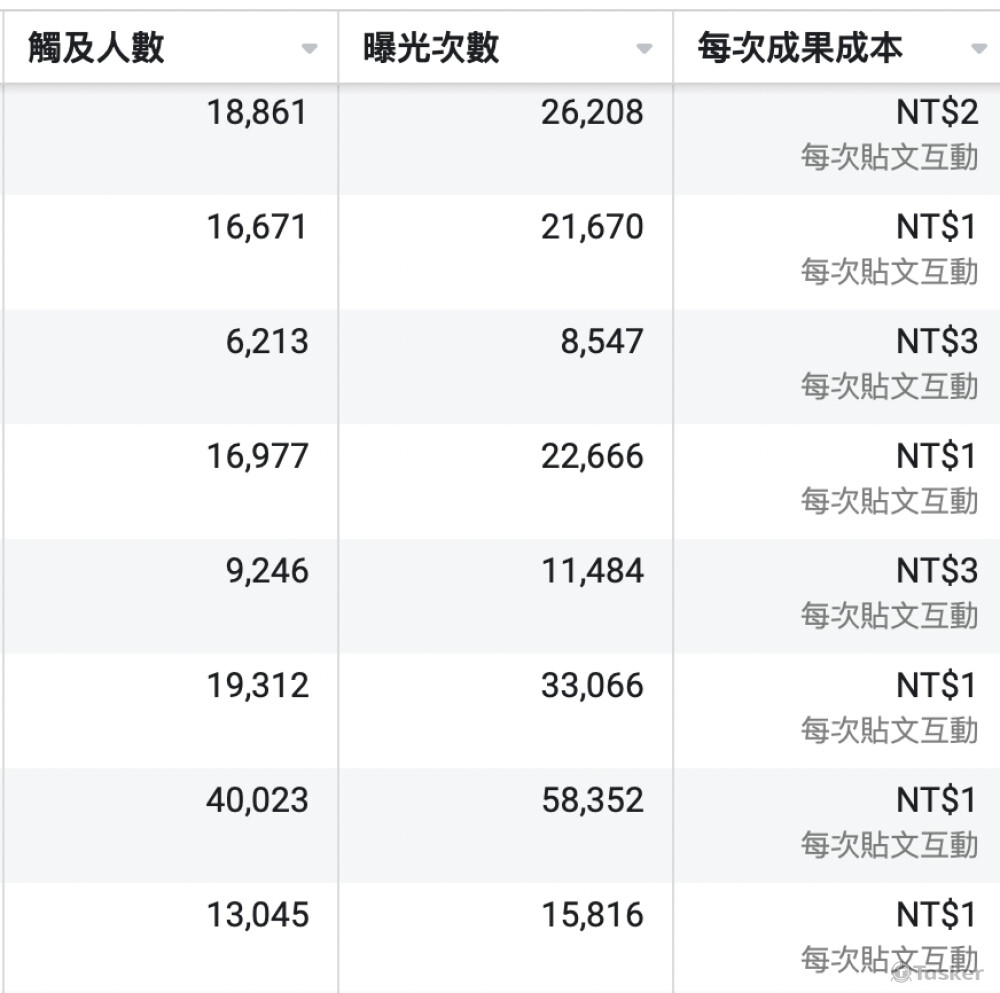This screenshot has height=993, width=1000.
Task: Select the 每次成果成本 header label
Action: [x=800, y=48]
